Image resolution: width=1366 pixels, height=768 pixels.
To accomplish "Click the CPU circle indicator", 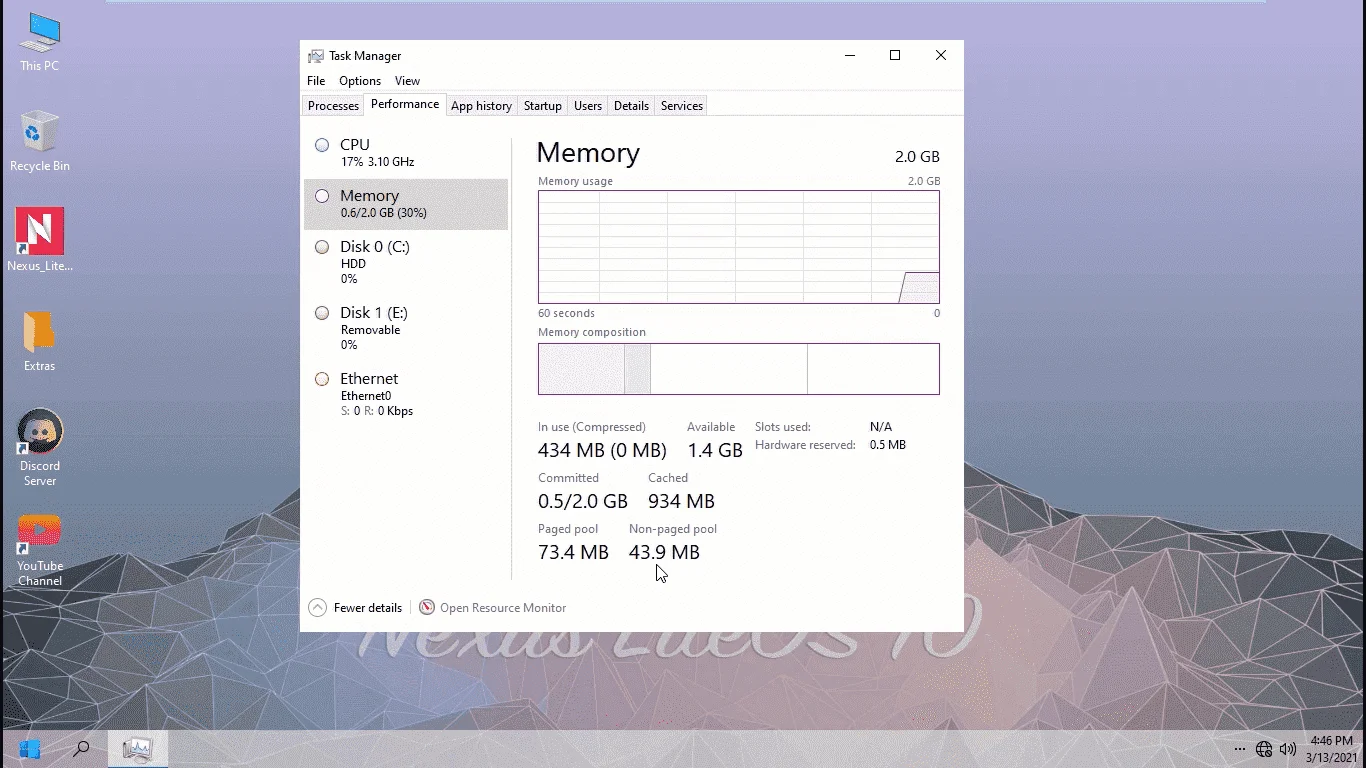I will click(x=322, y=145).
